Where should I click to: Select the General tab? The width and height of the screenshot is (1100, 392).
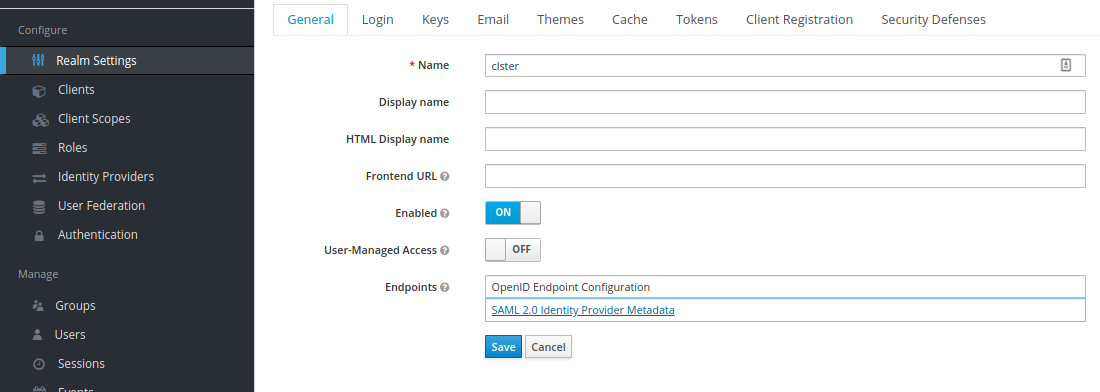[x=311, y=20]
